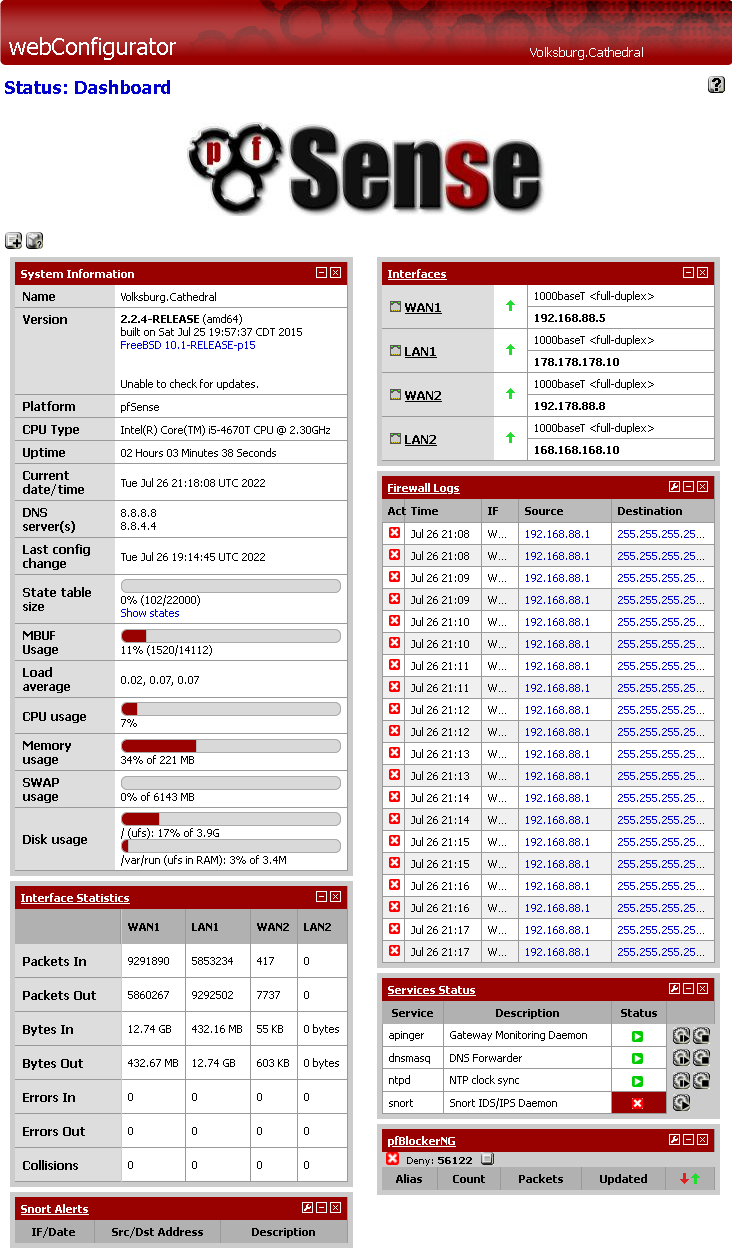Open the help icon beside Status: Dashboard

[x=716, y=85]
